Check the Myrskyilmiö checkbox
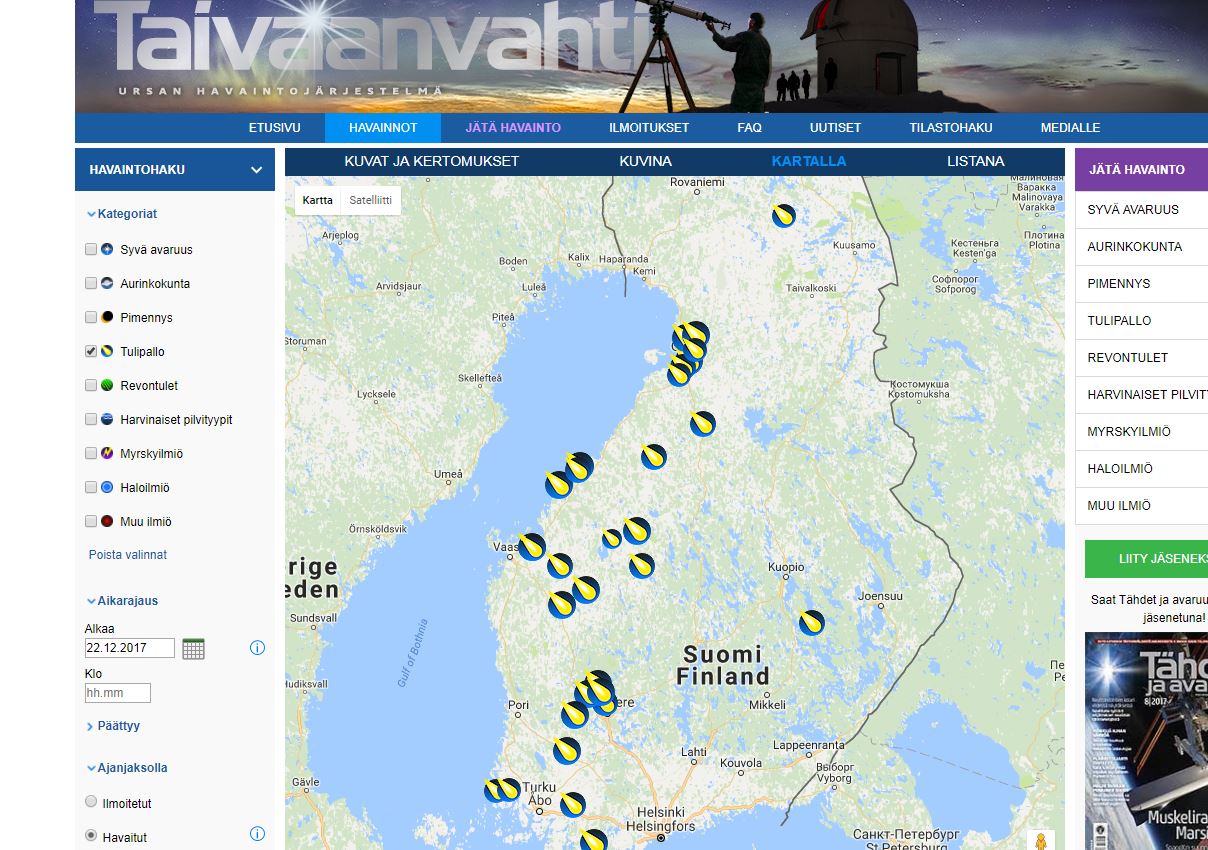Screen dimensions: 1208x850 pyautogui.click(x=91, y=454)
